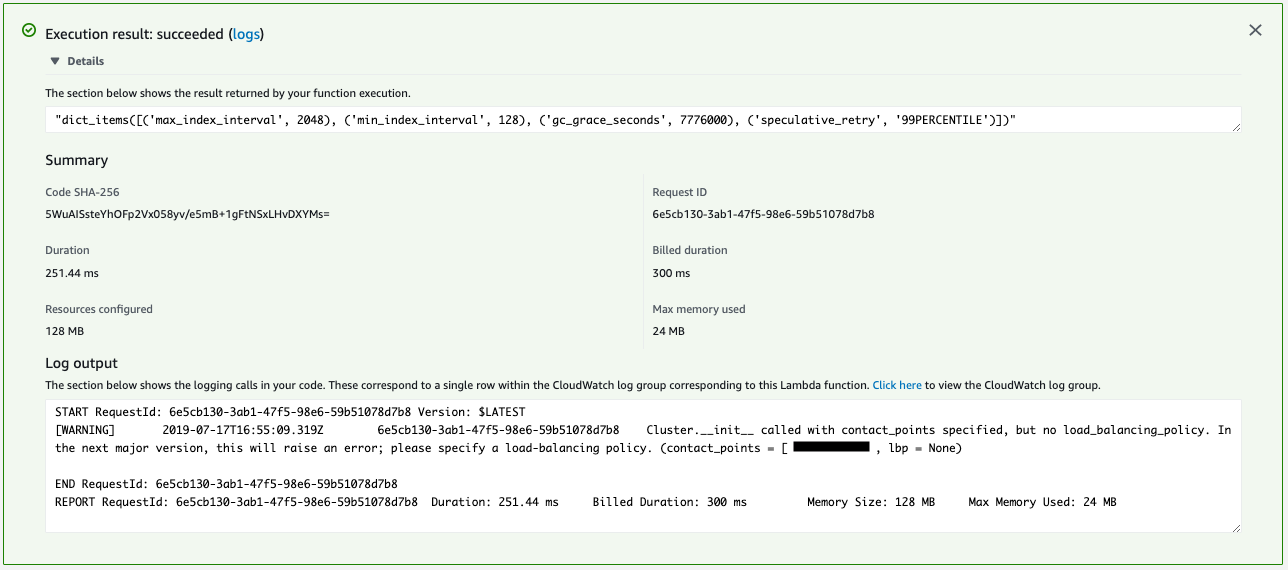Open the execution logs link
1288x570 pixels.
point(246,34)
